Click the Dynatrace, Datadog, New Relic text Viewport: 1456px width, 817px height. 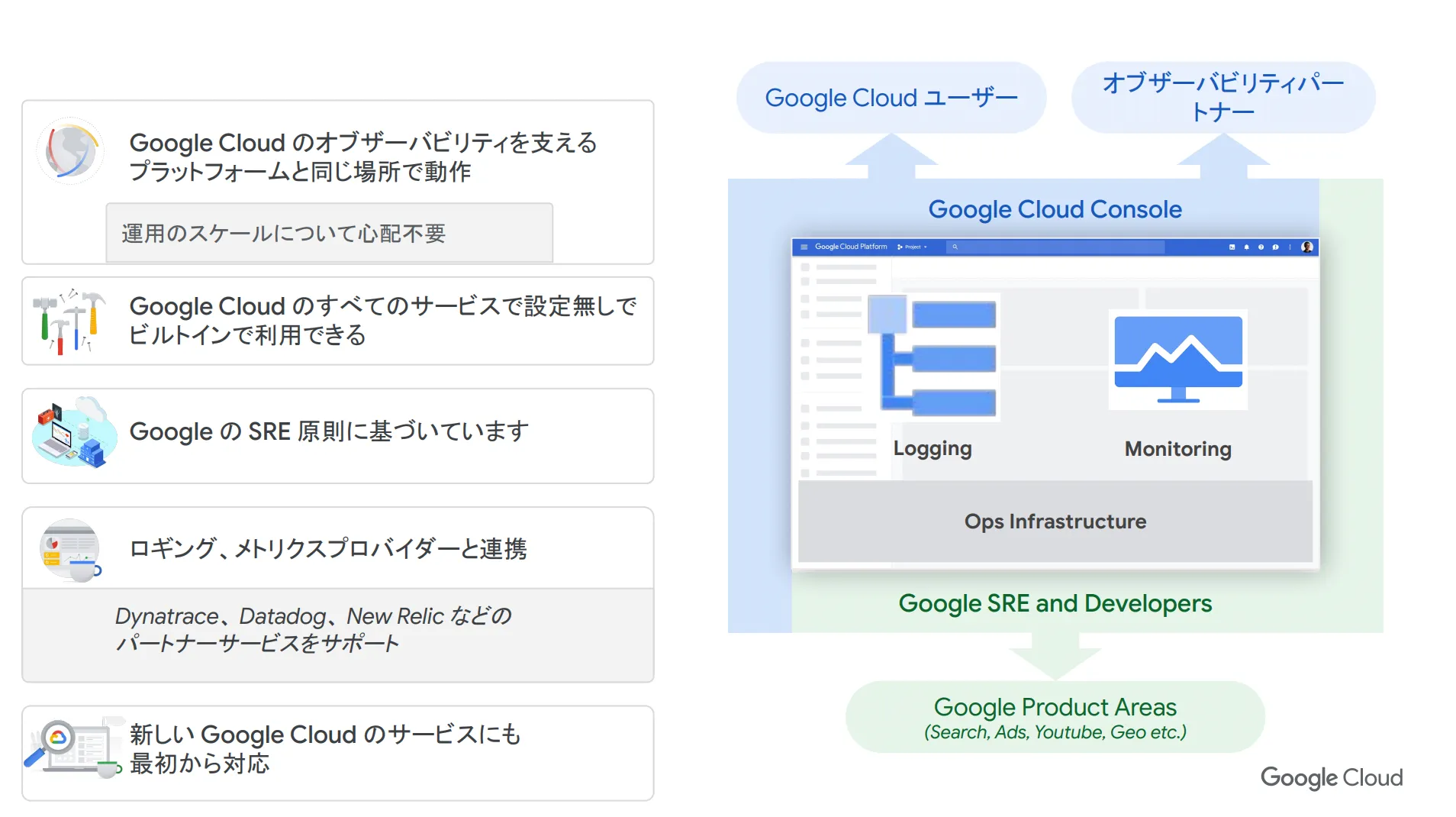(x=313, y=629)
